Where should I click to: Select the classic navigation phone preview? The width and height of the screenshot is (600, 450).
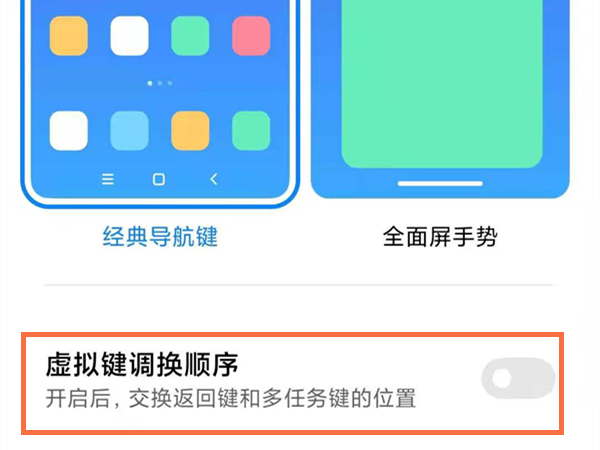(160, 103)
